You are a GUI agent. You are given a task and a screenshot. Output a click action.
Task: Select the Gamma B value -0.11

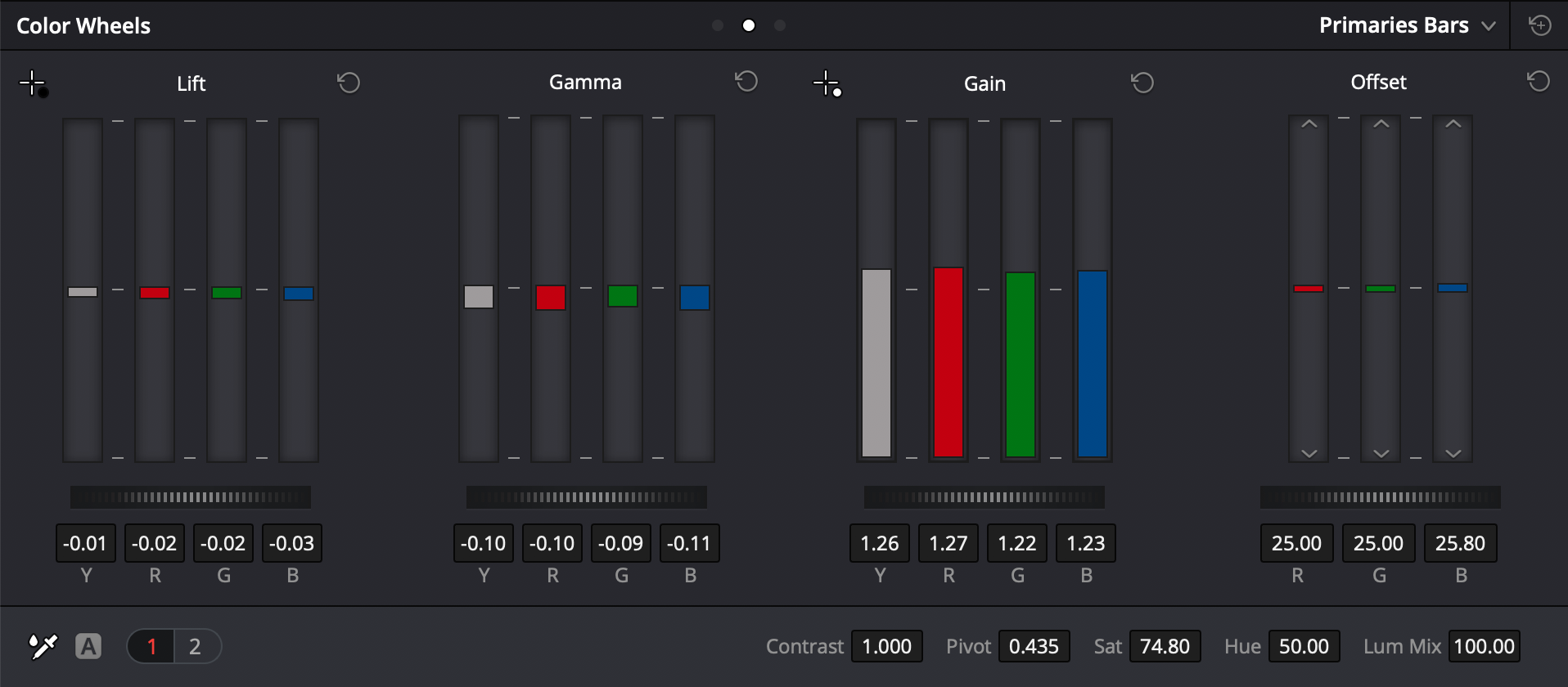click(x=690, y=543)
